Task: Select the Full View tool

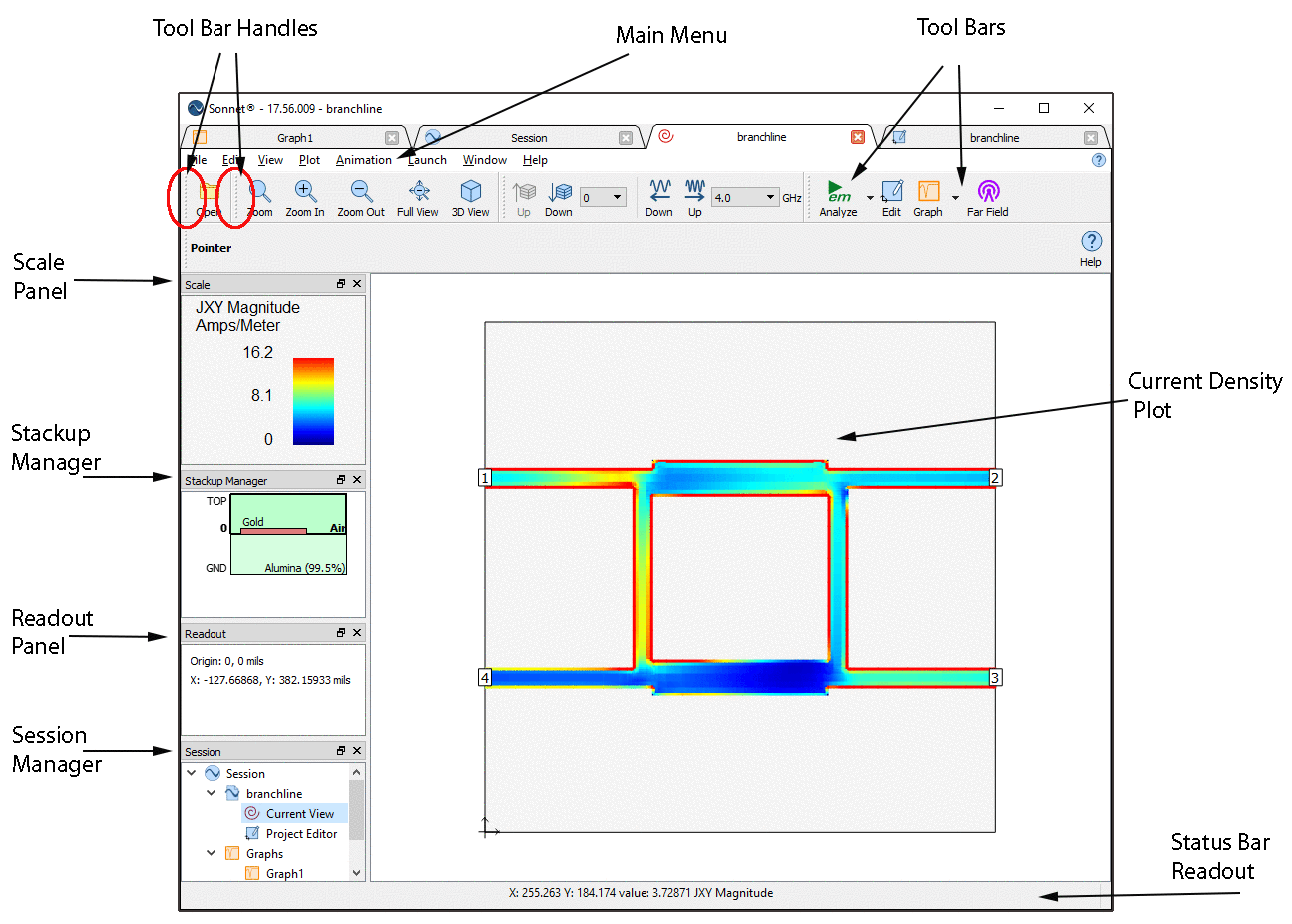Action: (418, 192)
